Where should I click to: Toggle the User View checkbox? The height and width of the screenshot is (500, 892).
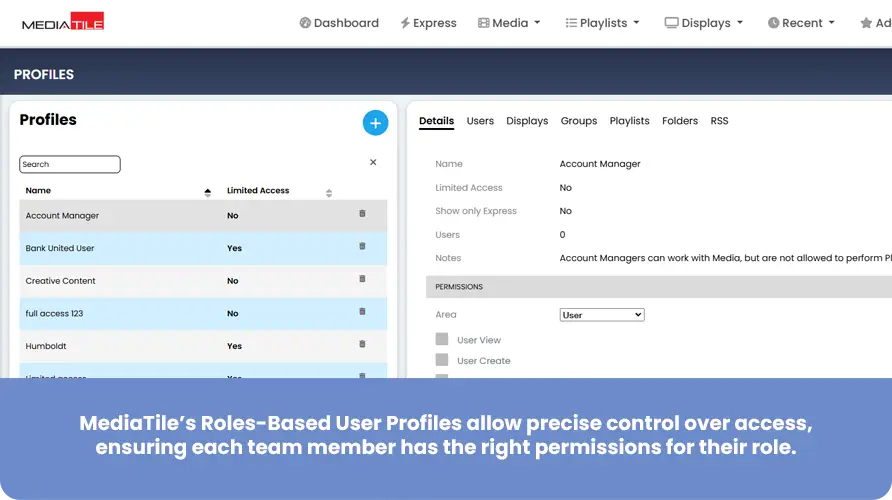point(442,340)
